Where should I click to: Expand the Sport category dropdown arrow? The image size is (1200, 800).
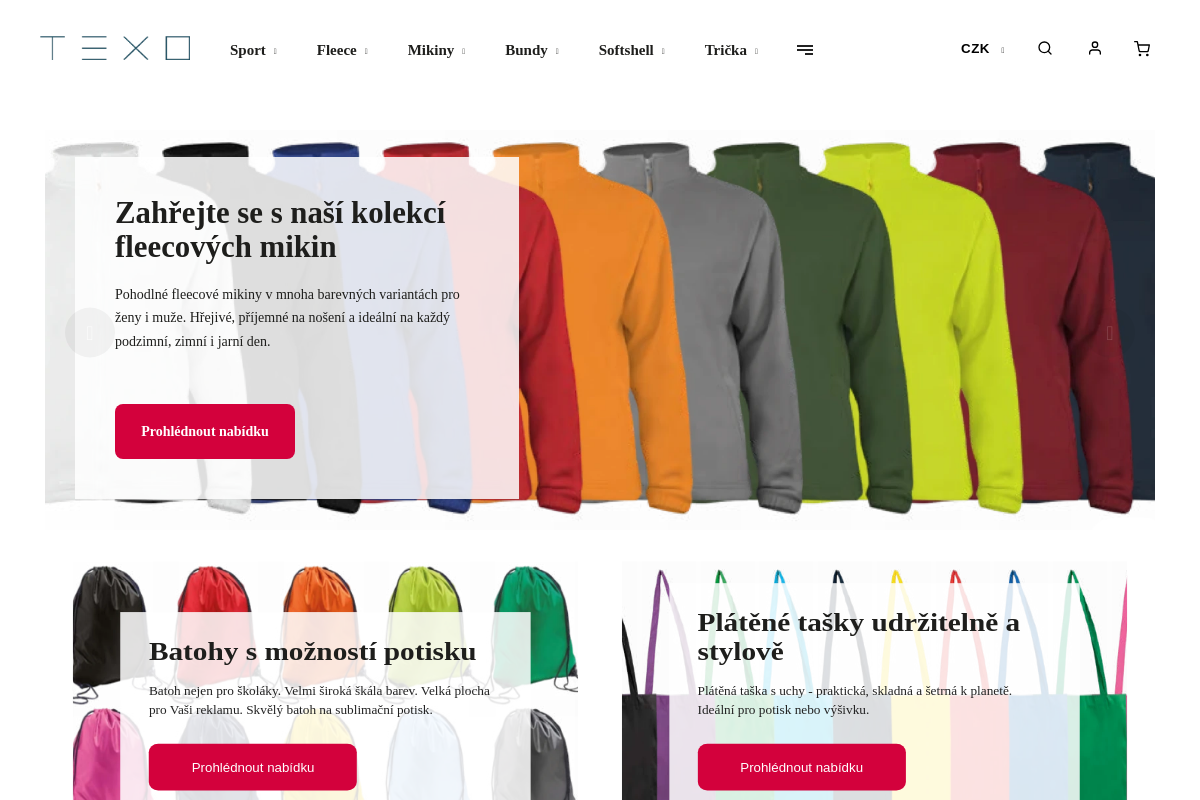point(275,51)
